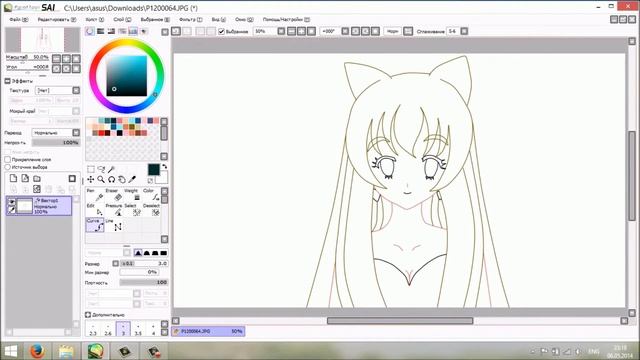The height and width of the screenshot is (360, 640).
Task: Open the Редактировать menu
Action: pyautogui.click(x=57, y=19)
